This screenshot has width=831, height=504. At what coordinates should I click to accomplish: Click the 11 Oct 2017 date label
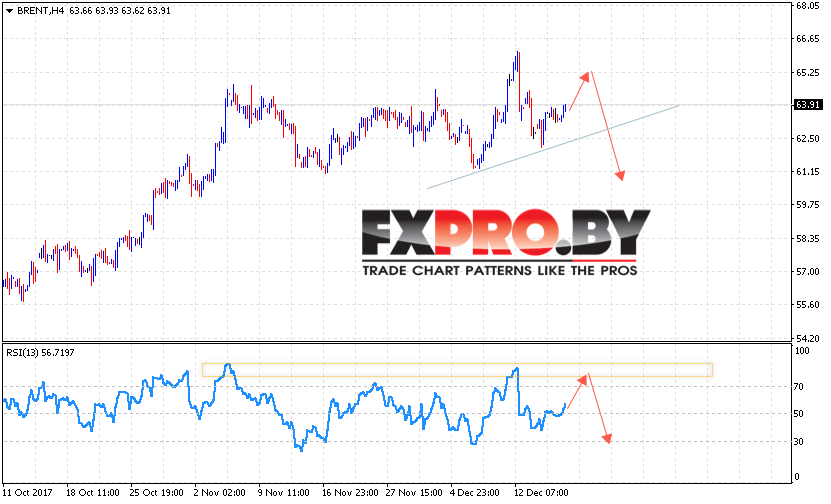click(28, 493)
